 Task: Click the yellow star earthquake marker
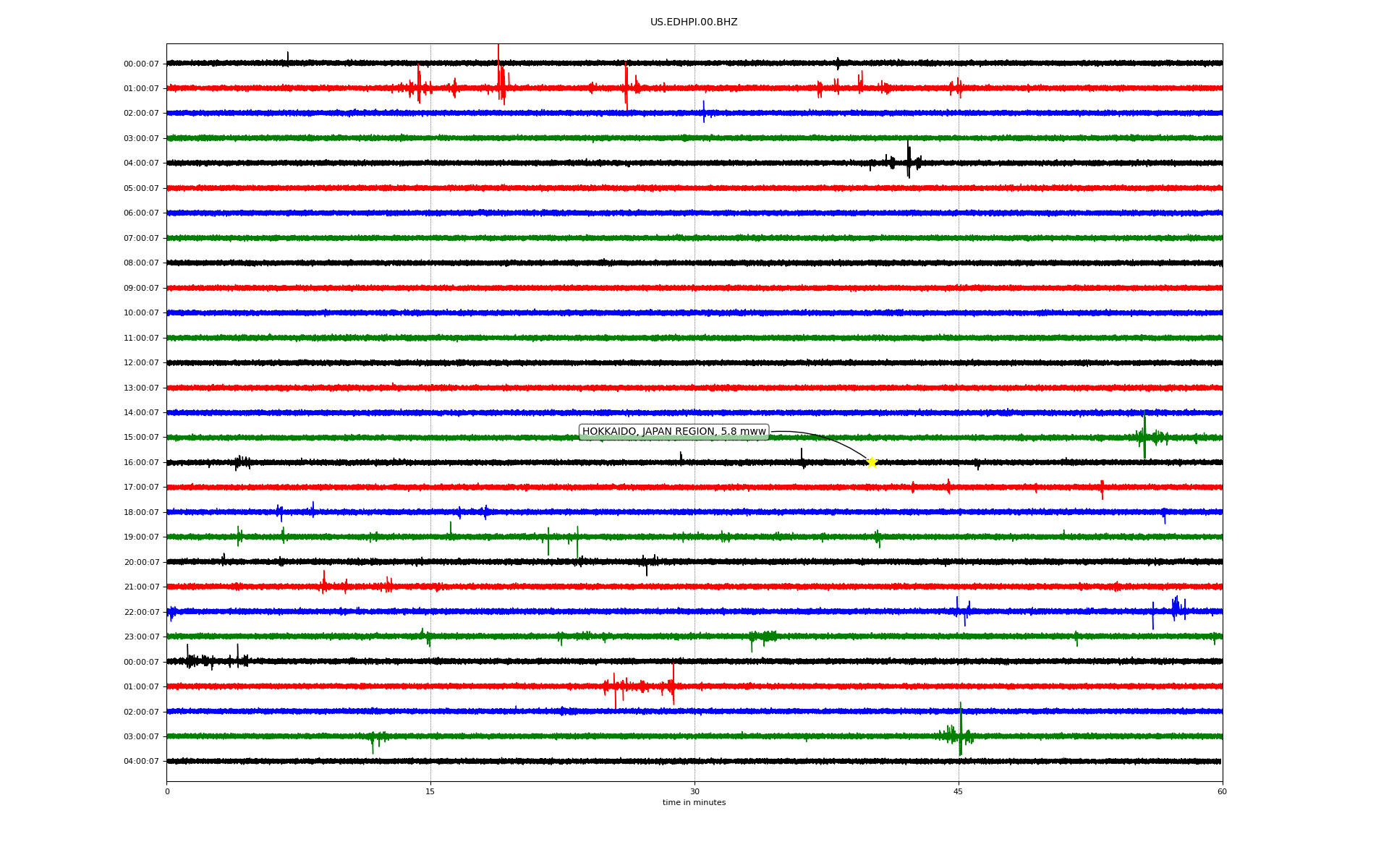872,462
